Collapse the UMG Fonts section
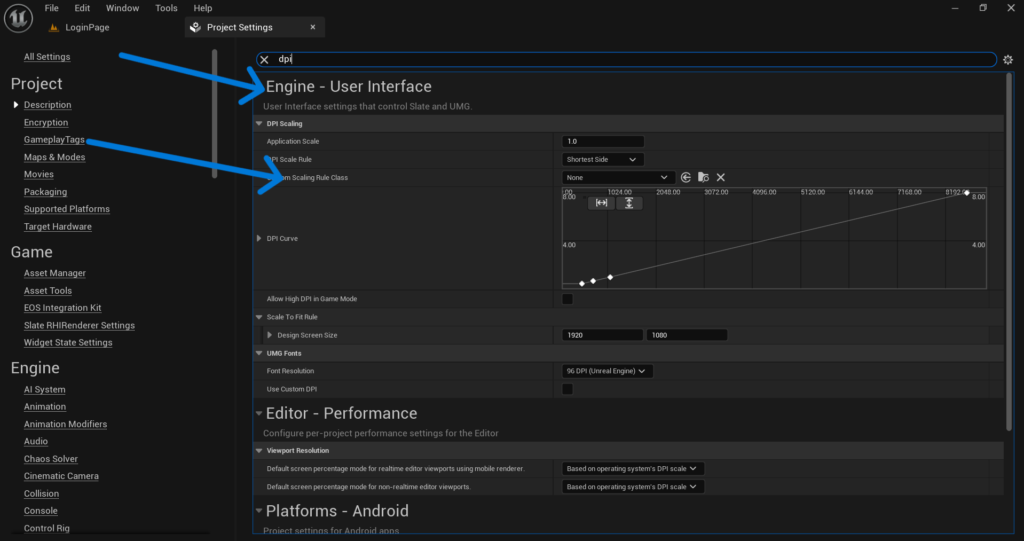 tap(259, 353)
